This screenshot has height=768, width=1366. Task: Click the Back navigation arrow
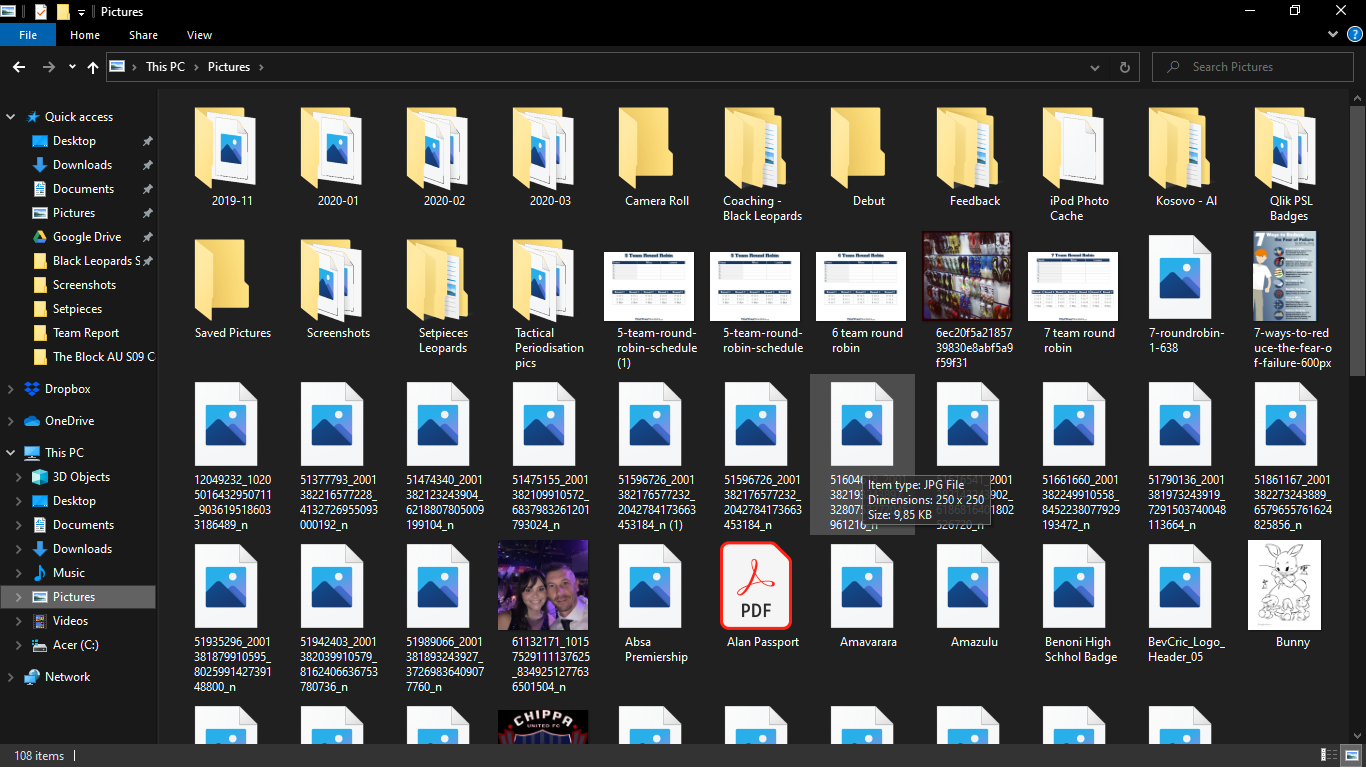point(19,66)
